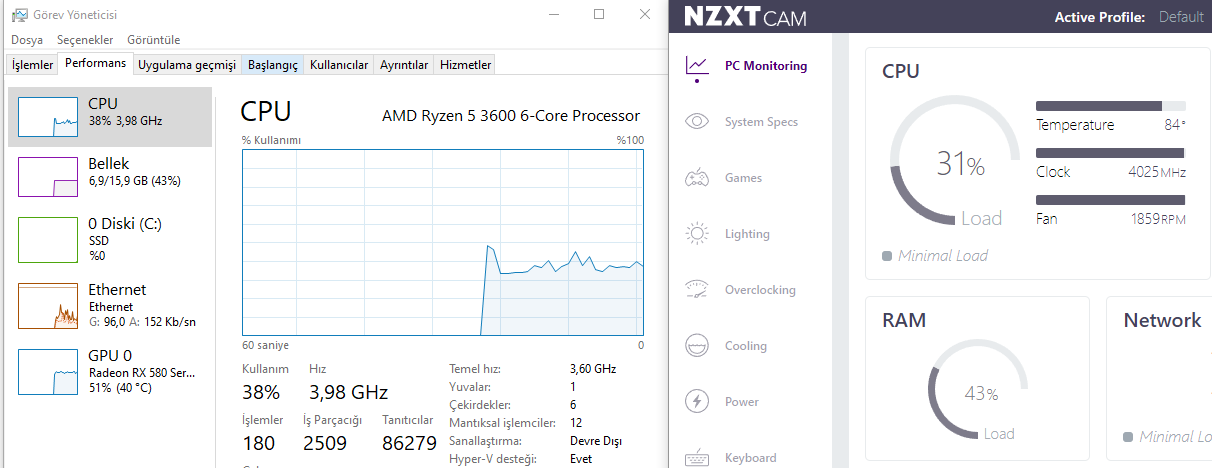Open the Overclocking gauge icon
Screen dimensions: 1212x468
pyautogui.click(x=697, y=290)
